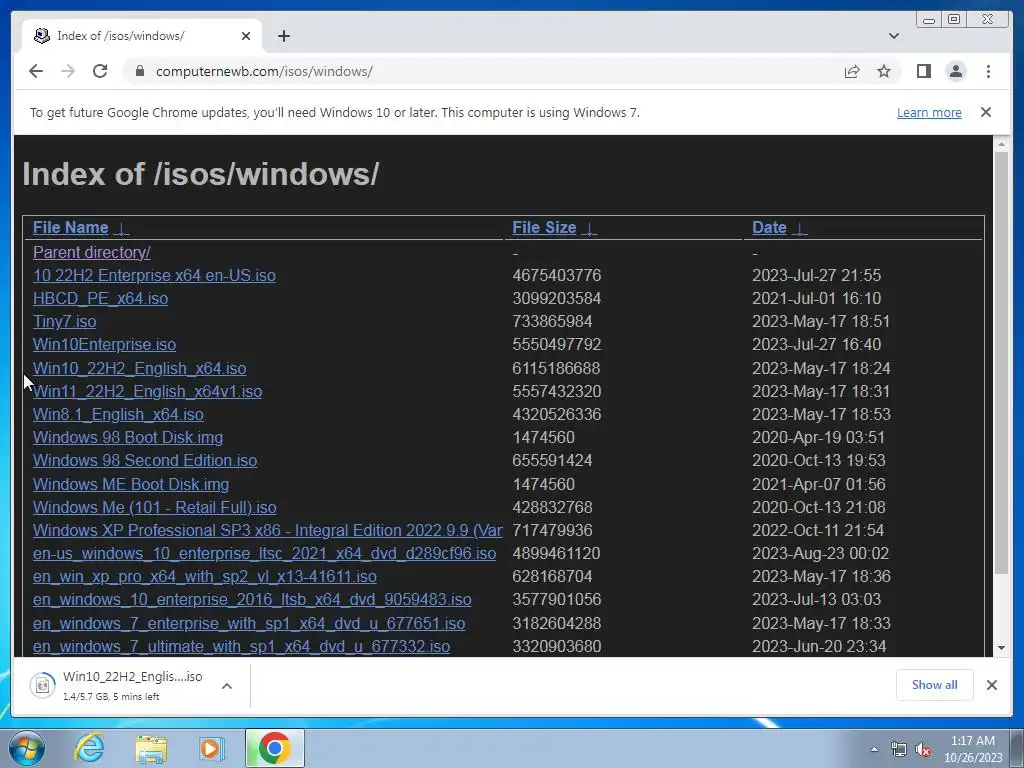The width and height of the screenshot is (1024, 768).
Task: Open the Learn more link
Action: pos(929,112)
